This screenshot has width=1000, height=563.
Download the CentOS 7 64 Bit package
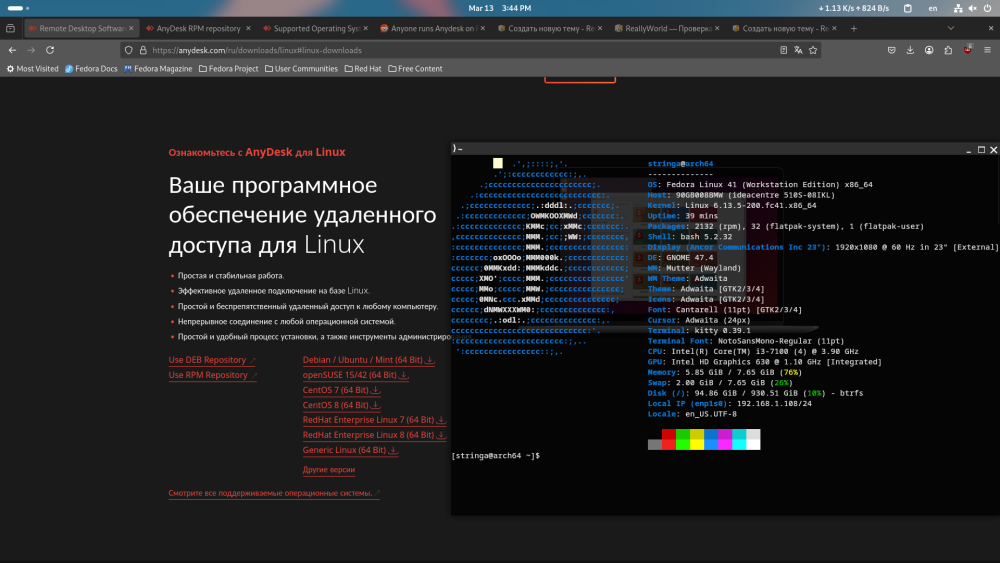point(341,390)
